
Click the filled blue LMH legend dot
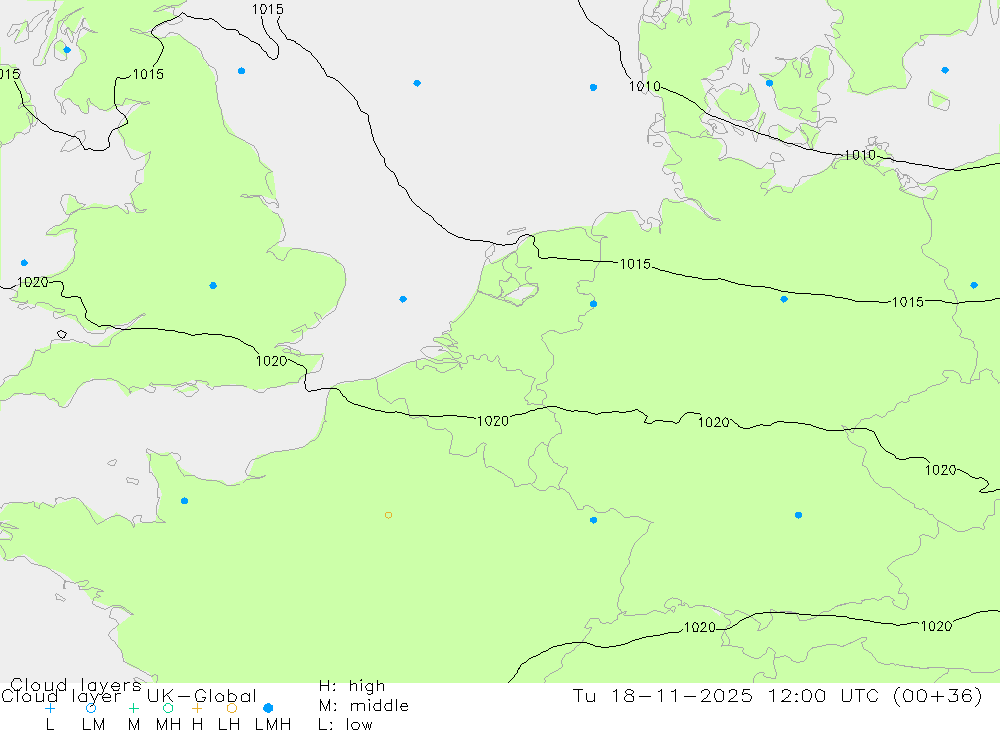pyautogui.click(x=268, y=708)
